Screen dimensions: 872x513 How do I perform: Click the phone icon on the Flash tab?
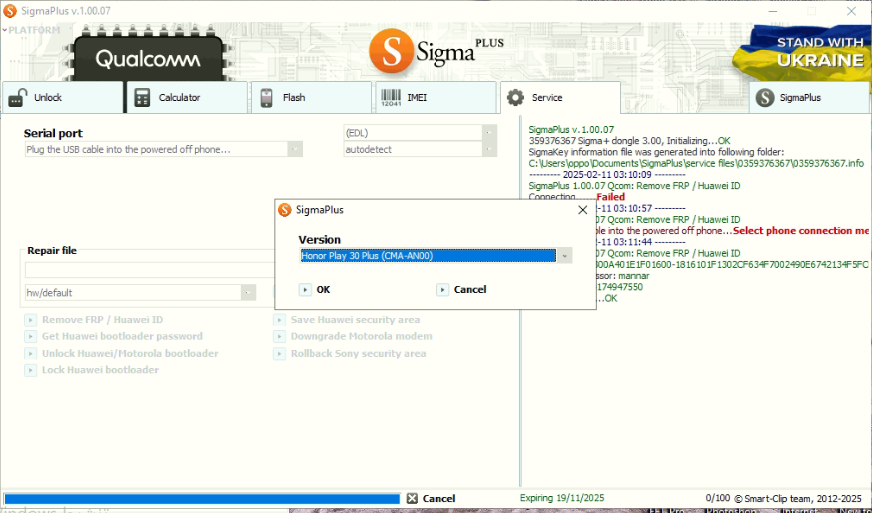tap(266, 98)
